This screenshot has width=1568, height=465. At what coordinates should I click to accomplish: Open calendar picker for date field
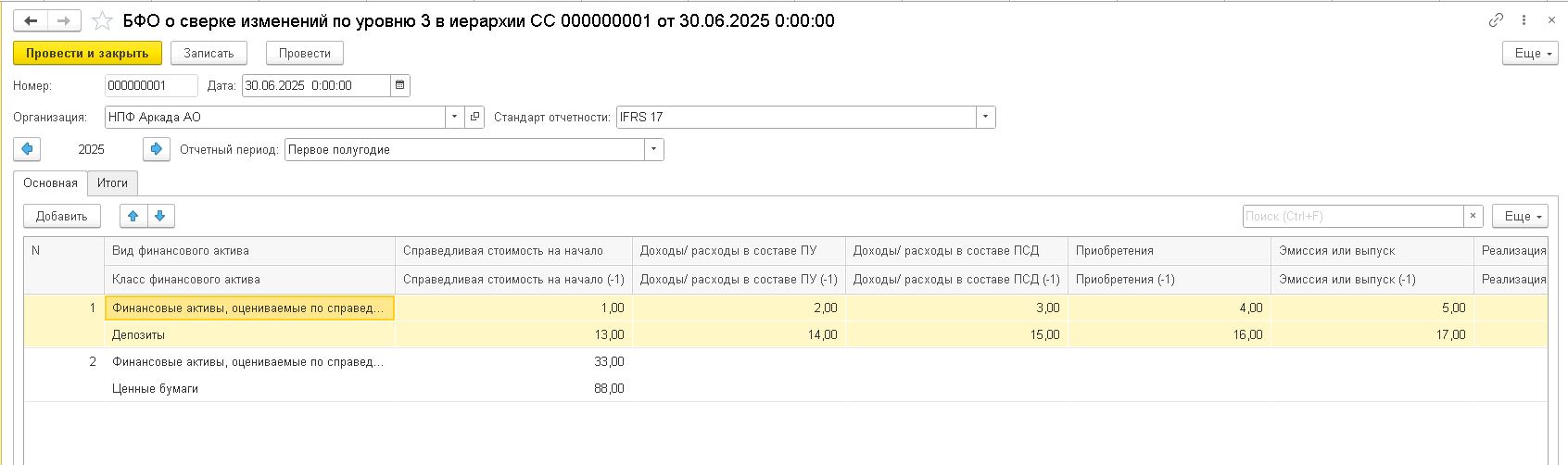click(400, 85)
